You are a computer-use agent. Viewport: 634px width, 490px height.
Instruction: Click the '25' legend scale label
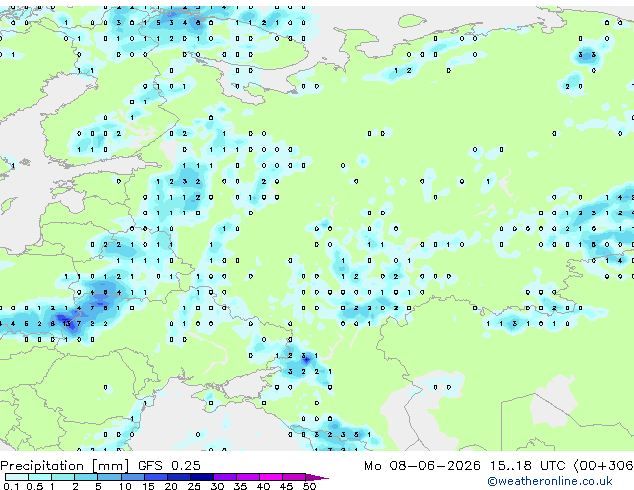pyautogui.click(x=194, y=486)
